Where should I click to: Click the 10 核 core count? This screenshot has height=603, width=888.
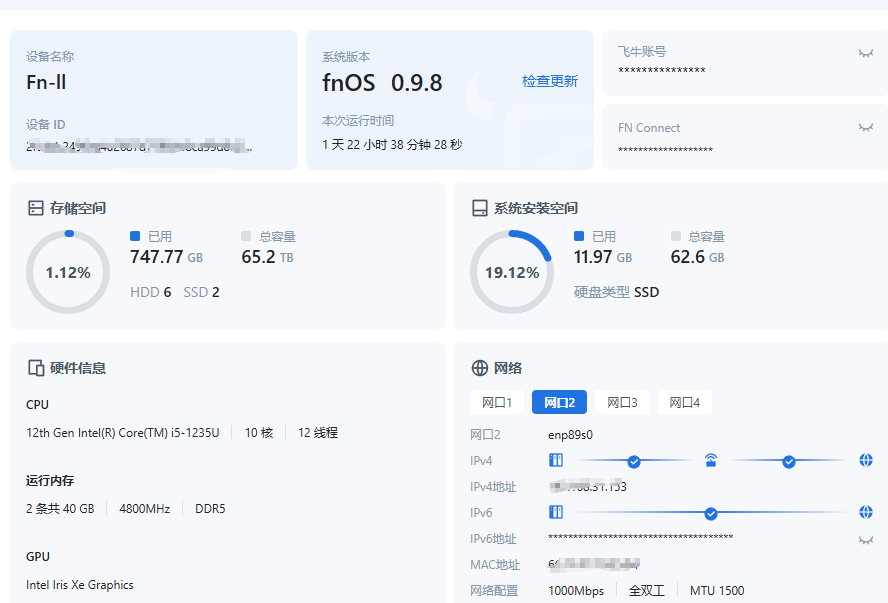pos(259,433)
